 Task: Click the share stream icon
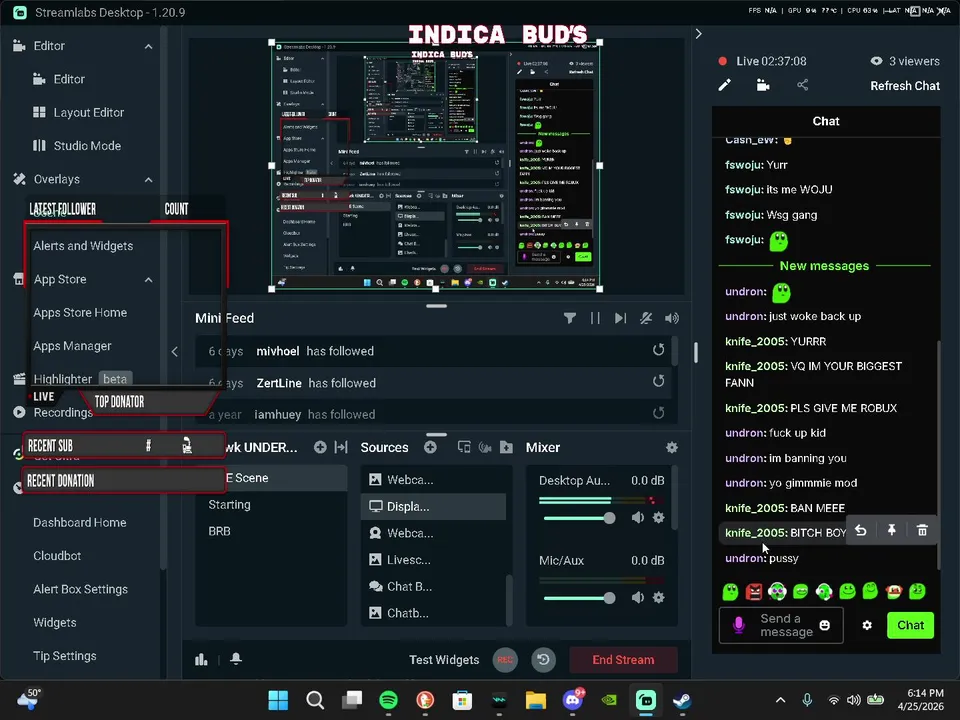803,85
